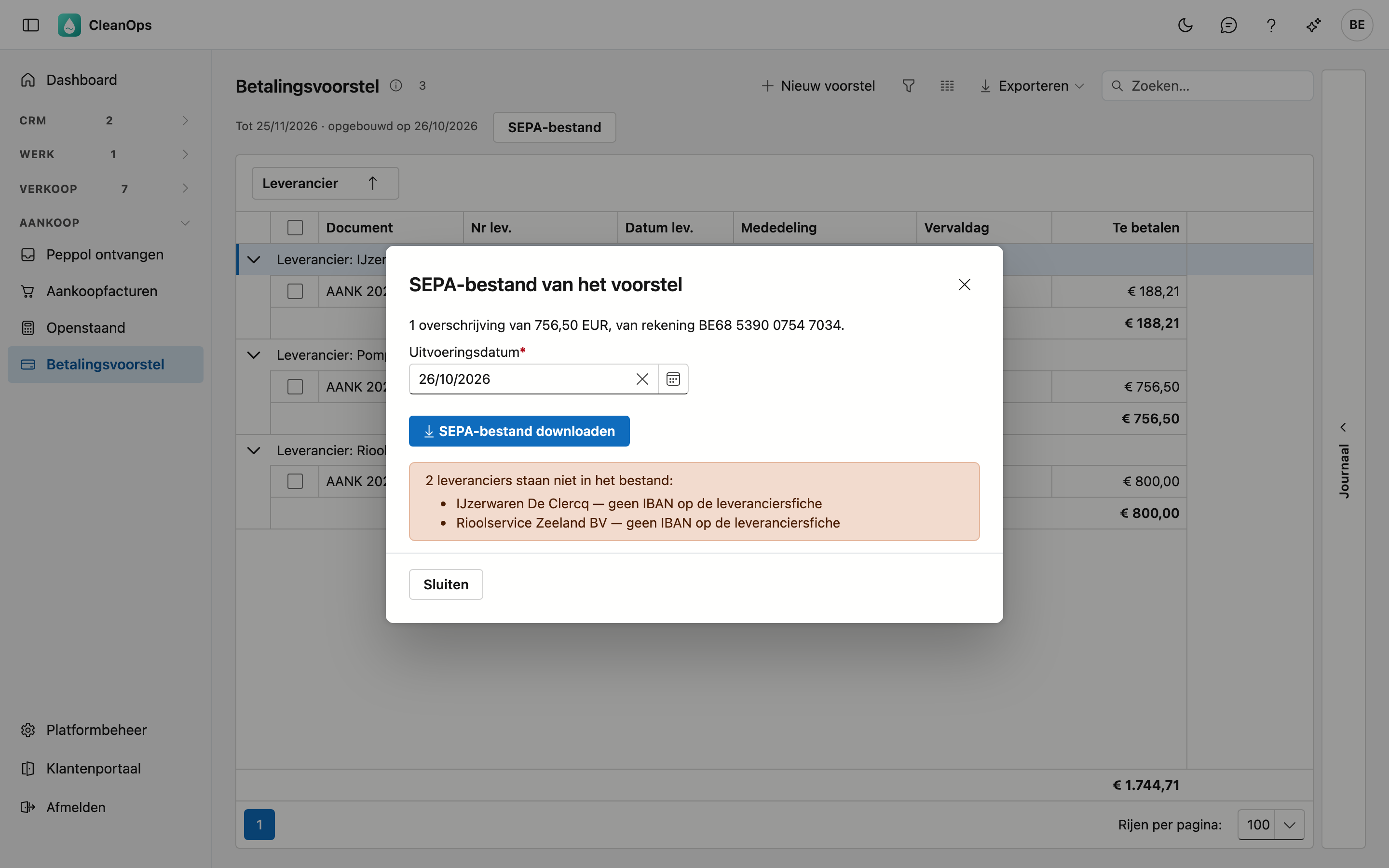Click Afmelden to log out
Viewport: 1389px width, 868px height.
point(106,807)
